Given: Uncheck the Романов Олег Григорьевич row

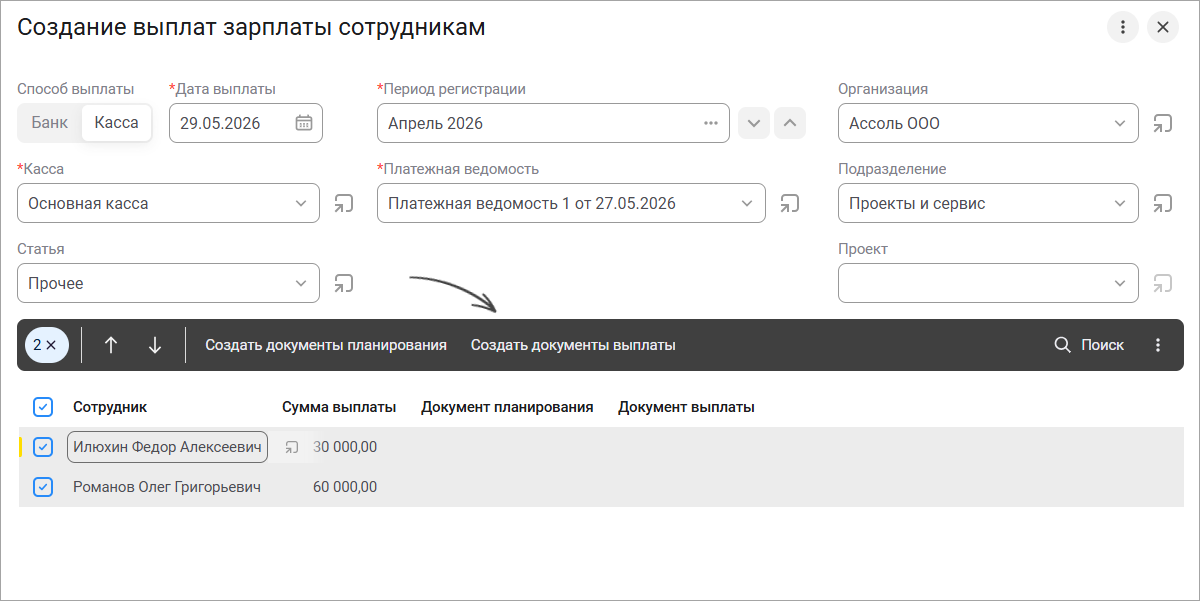Looking at the screenshot, I should [43, 487].
